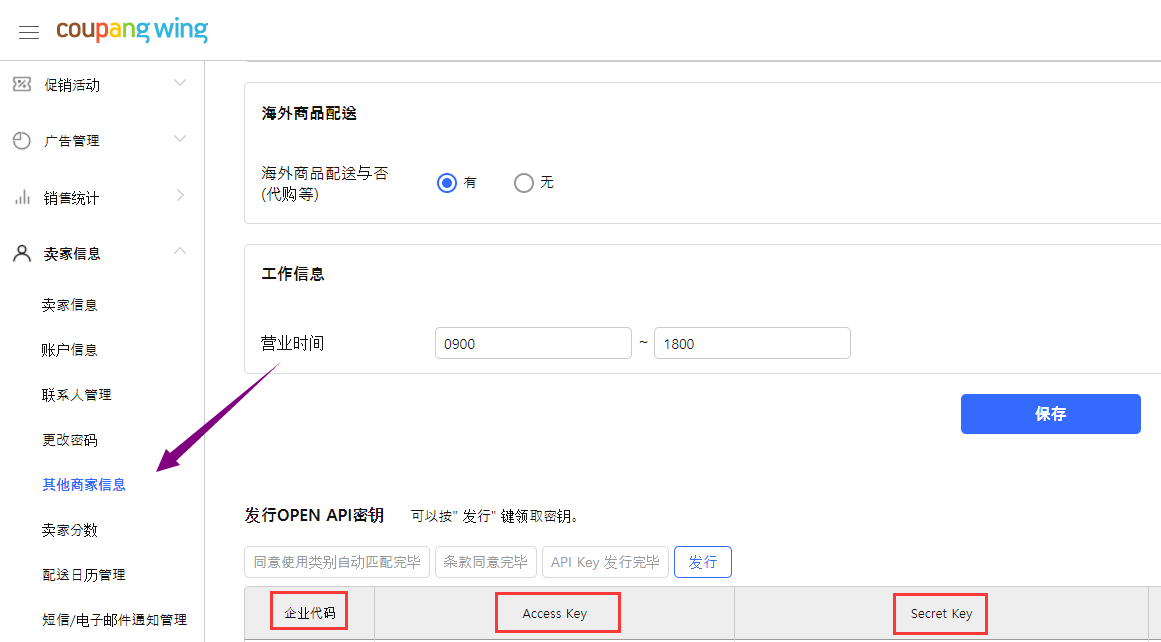Click the 广告管理 pie chart icon
Screen dimensions: 1161x642
pyautogui.click(x=22, y=141)
